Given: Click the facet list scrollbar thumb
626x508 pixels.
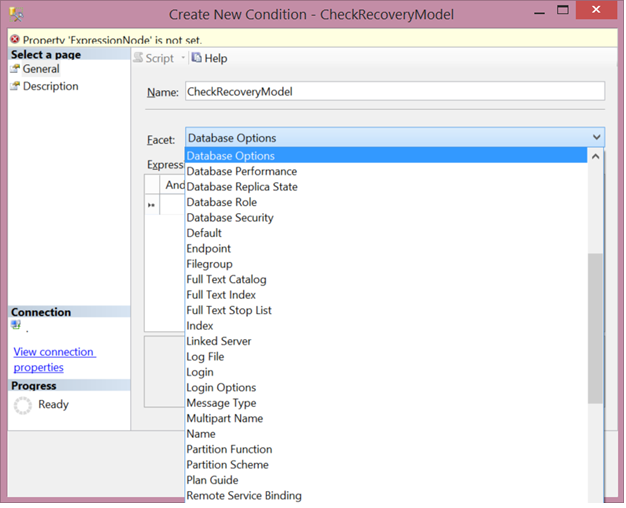Looking at the screenshot, I should 595,328.
